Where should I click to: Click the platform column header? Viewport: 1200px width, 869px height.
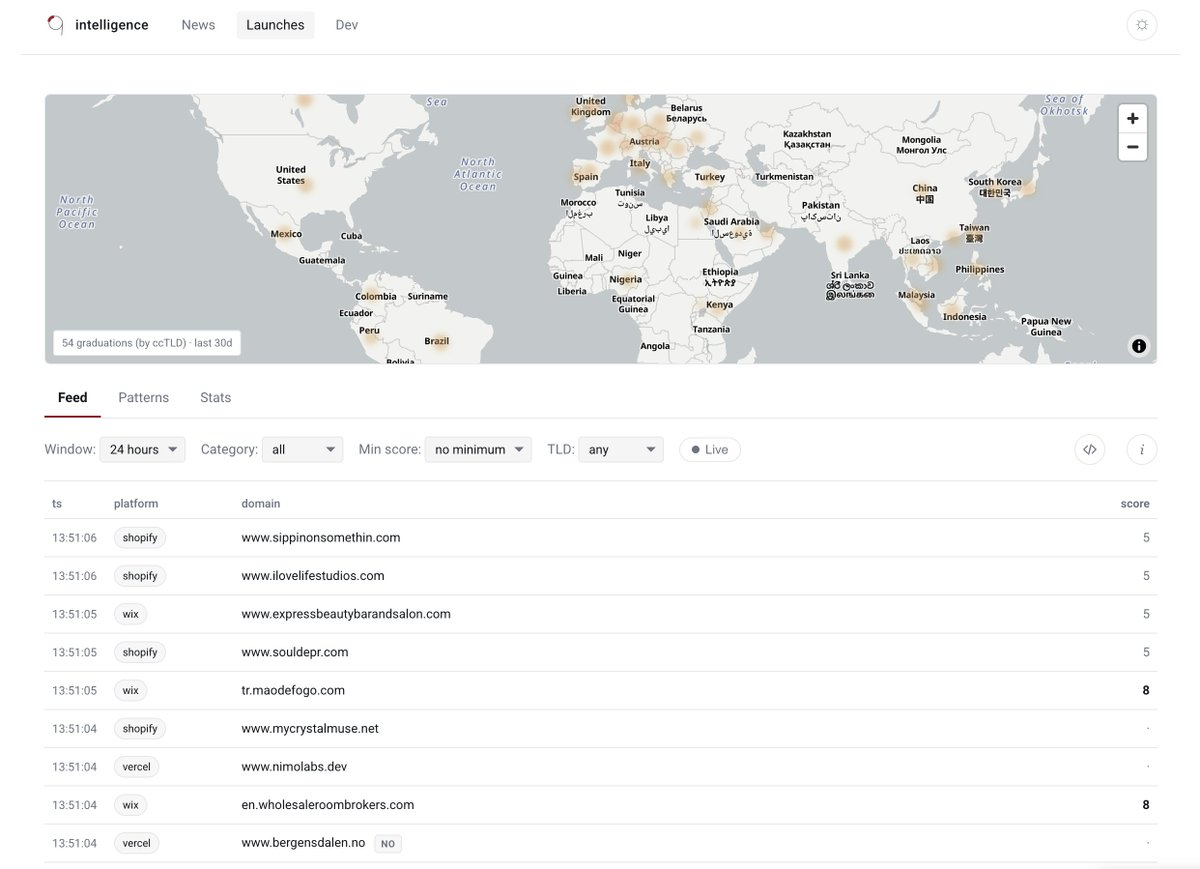[136, 504]
